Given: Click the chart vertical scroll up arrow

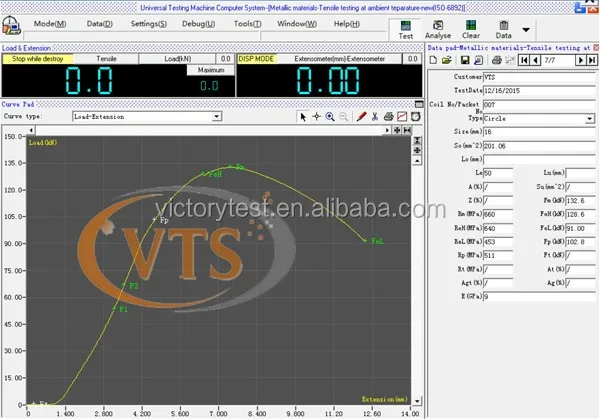Looking at the screenshot, I should point(417,161).
